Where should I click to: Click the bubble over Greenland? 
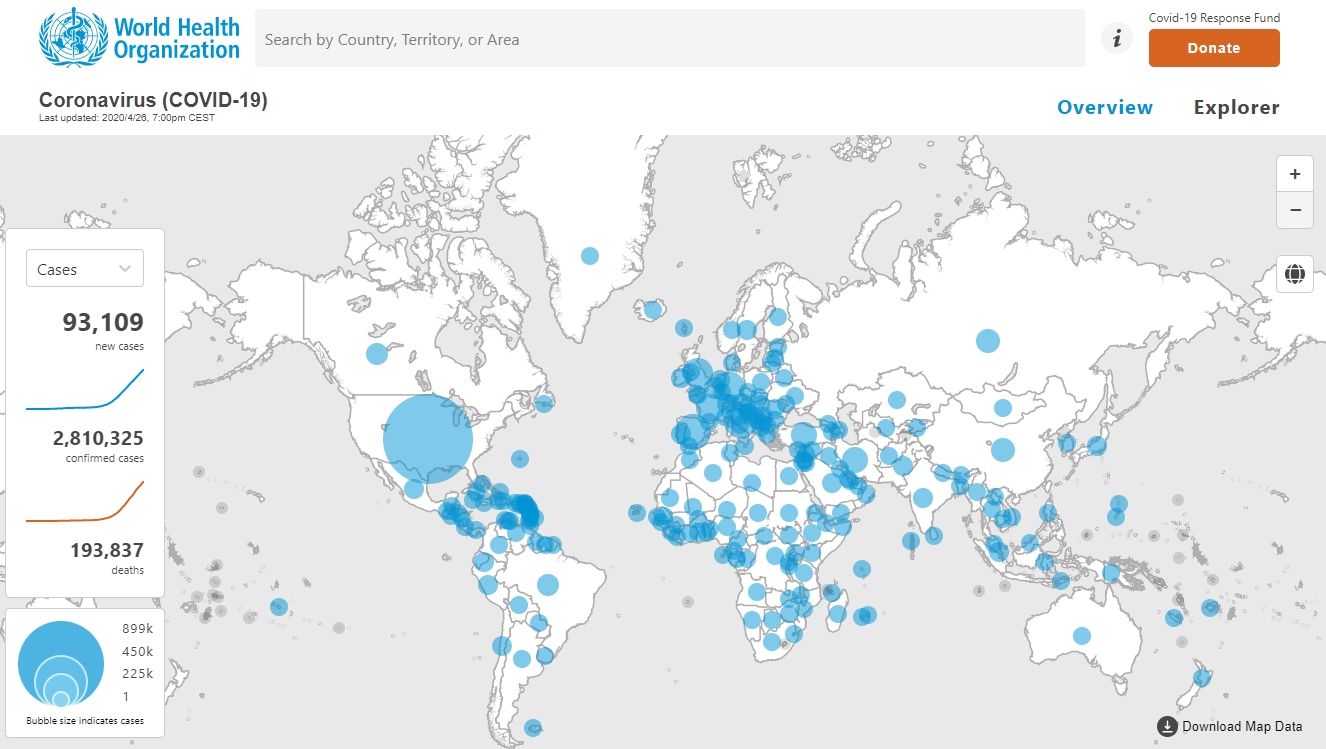590,256
